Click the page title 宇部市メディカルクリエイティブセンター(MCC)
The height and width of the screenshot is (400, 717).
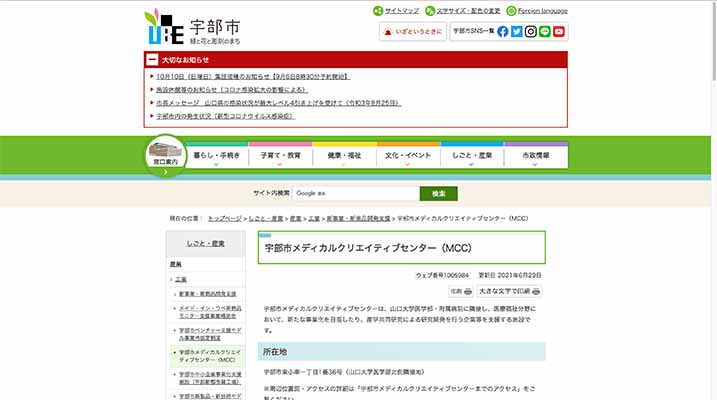point(368,248)
